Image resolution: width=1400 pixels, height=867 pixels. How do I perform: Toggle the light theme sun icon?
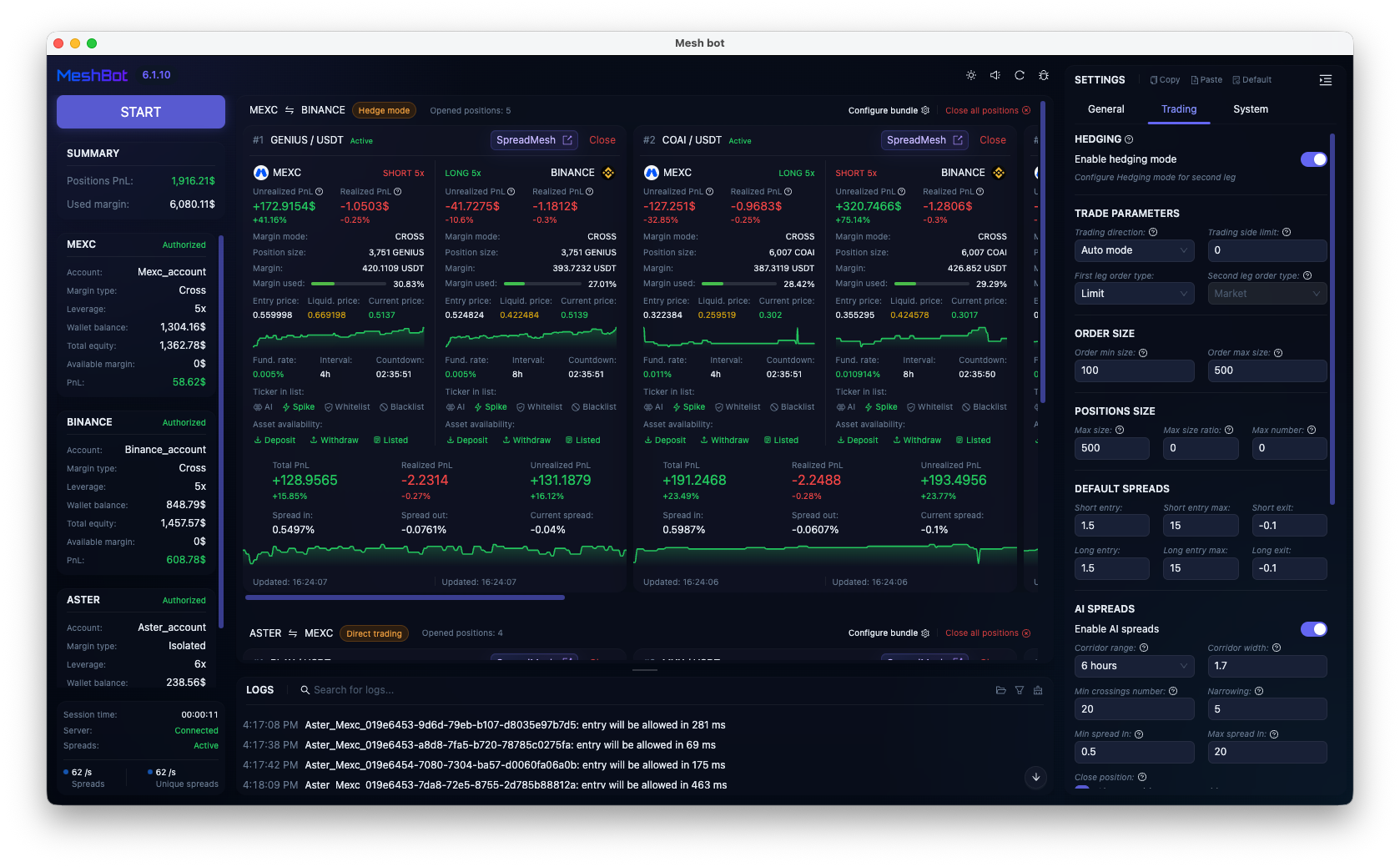point(971,75)
